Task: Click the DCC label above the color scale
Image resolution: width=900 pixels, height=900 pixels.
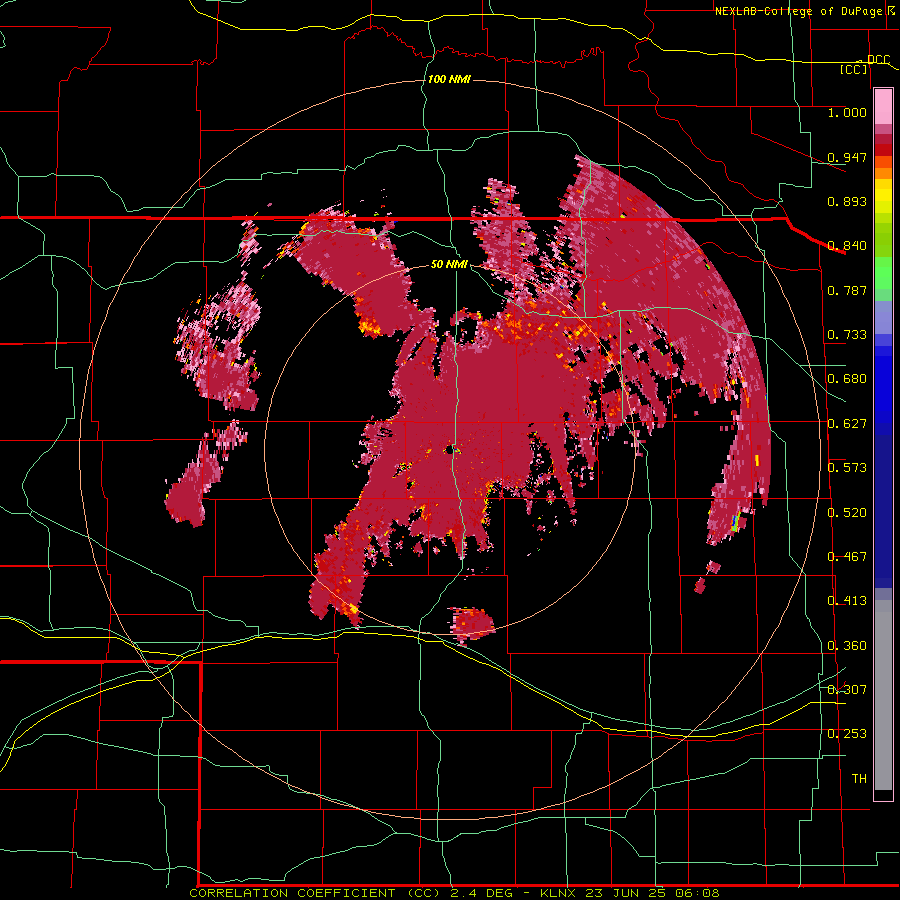Action: coord(878,60)
